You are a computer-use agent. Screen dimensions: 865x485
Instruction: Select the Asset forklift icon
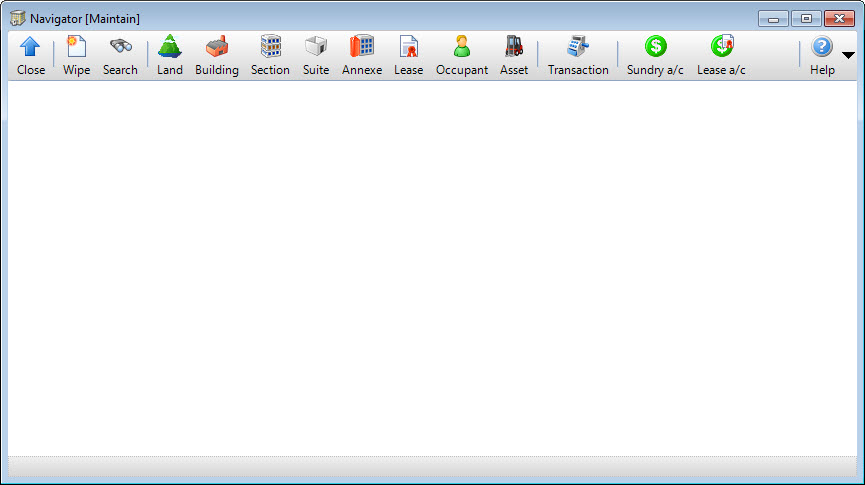point(514,47)
